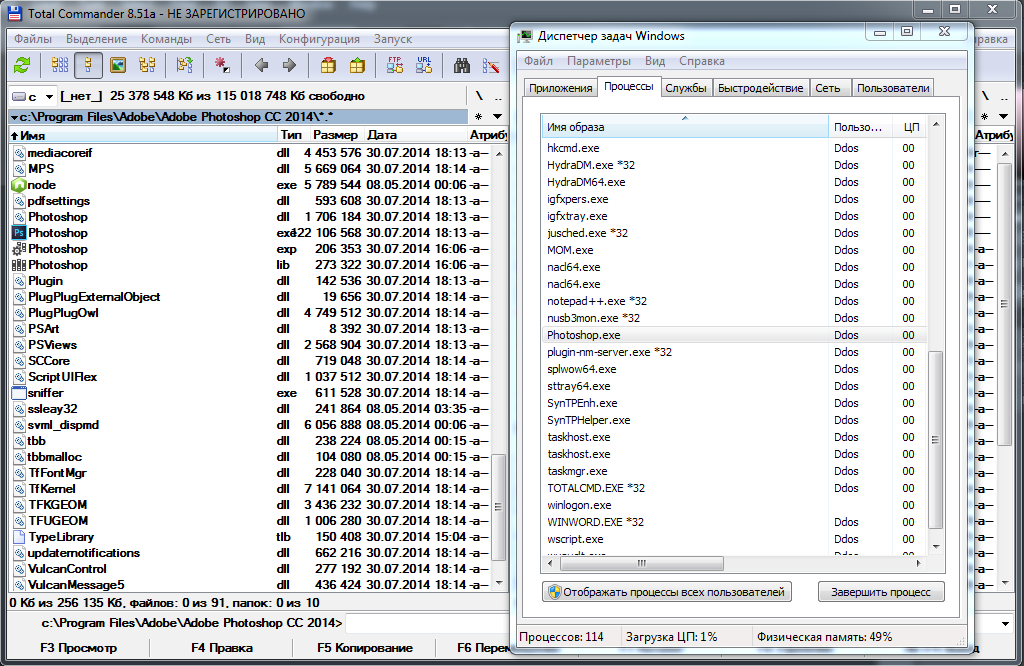Click Task Manager horizontal scrollbar thumb
Viewport: 1024px width, 666px height.
tap(642, 563)
